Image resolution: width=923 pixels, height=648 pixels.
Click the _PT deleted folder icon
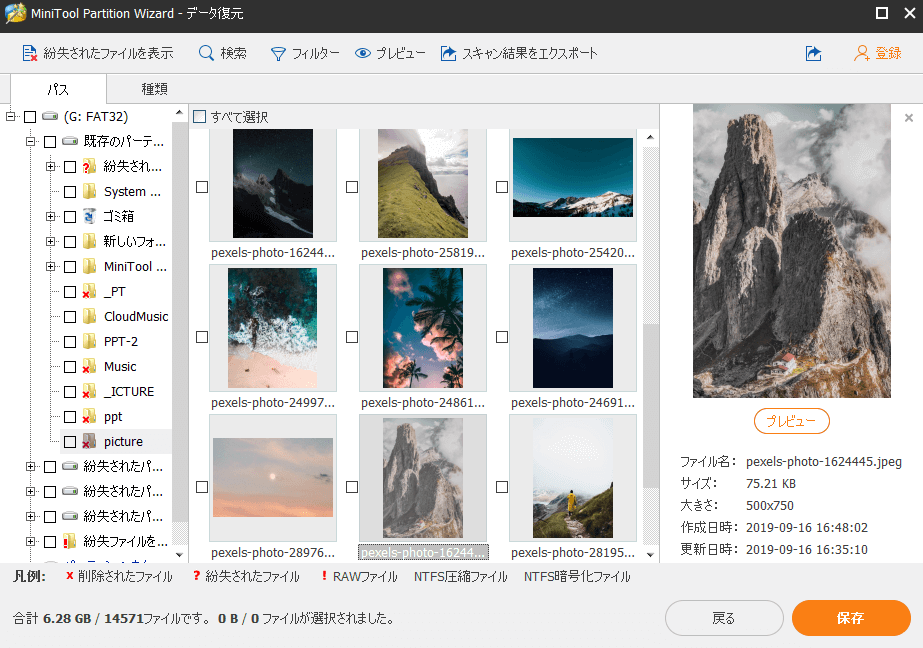[x=89, y=291]
